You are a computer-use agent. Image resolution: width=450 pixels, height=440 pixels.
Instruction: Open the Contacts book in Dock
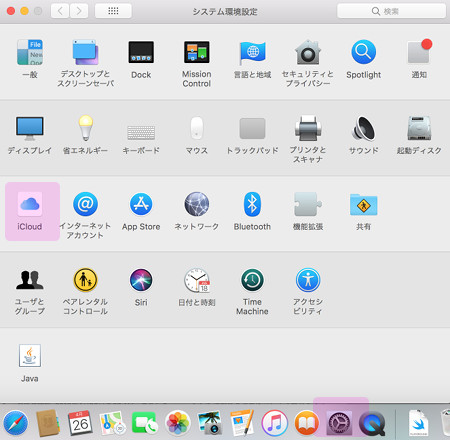(x=48, y=423)
